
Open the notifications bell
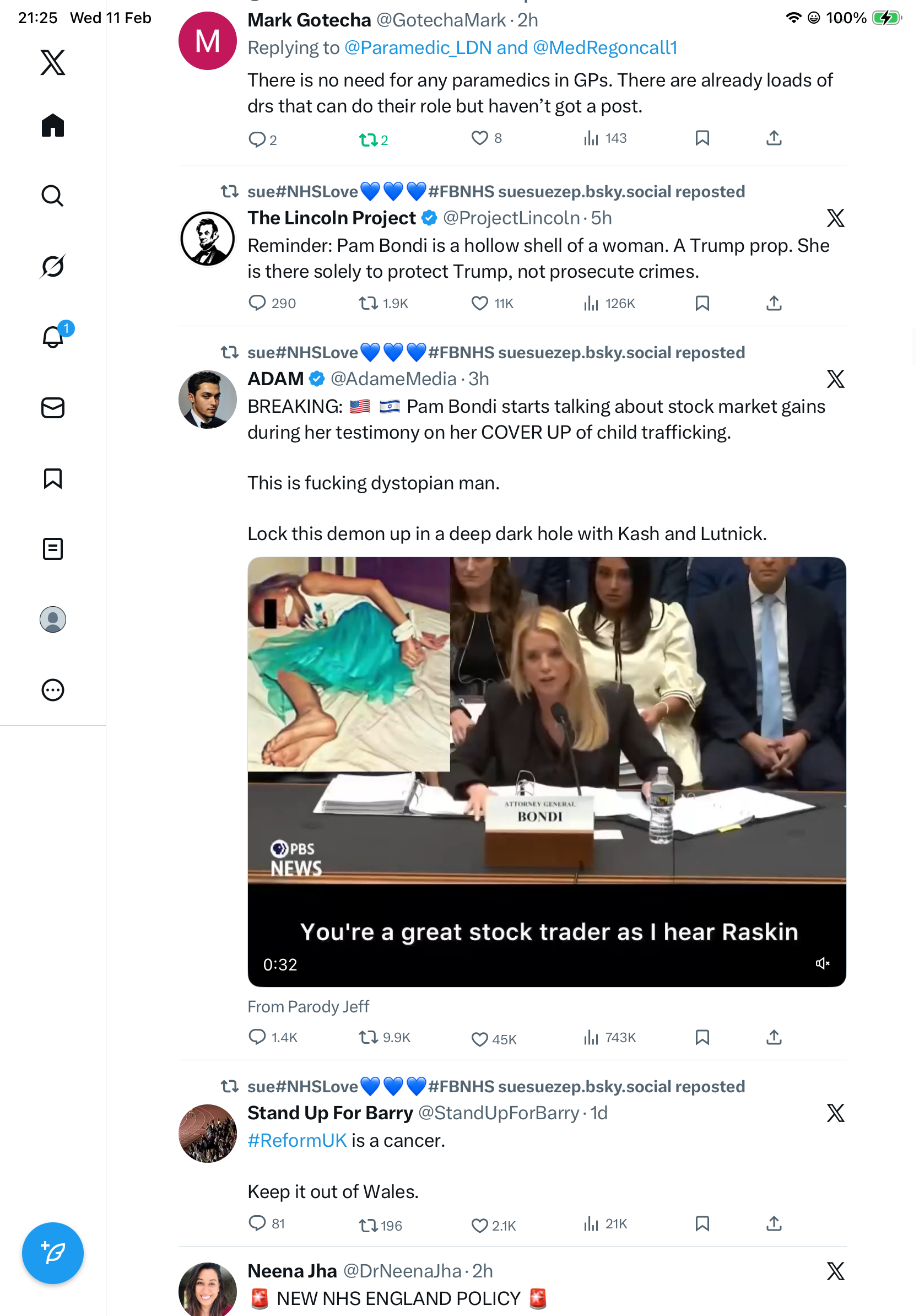pyautogui.click(x=53, y=337)
